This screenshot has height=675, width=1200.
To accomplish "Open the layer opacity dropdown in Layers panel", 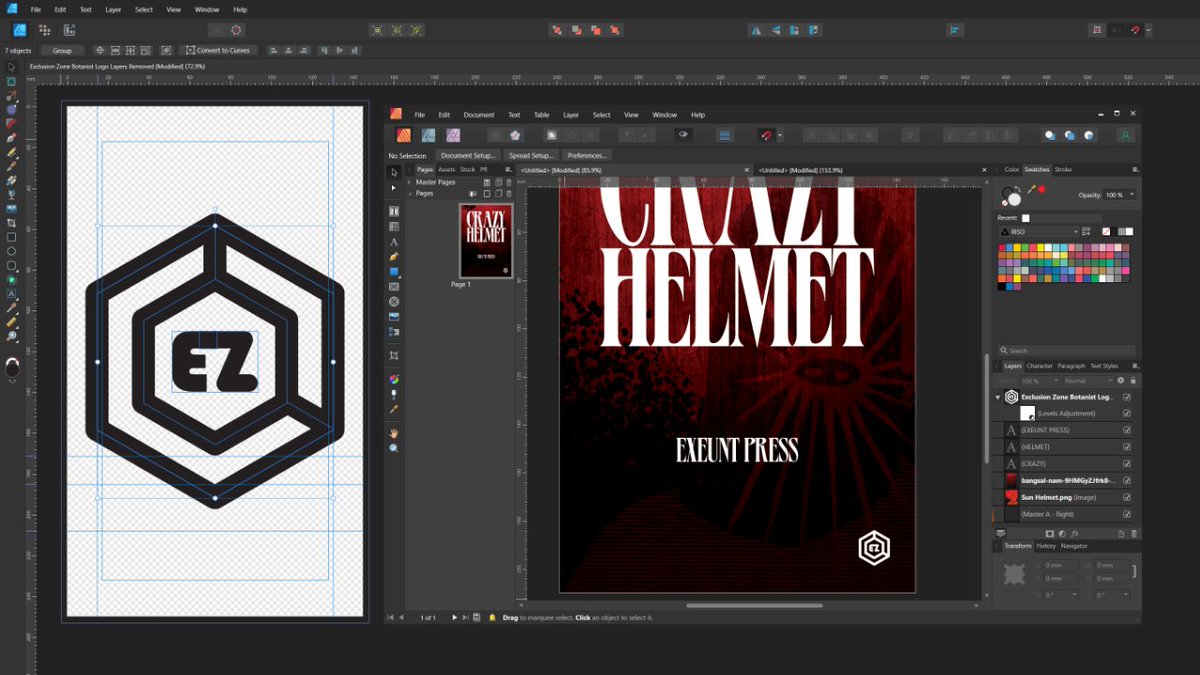I will click(x=1039, y=381).
